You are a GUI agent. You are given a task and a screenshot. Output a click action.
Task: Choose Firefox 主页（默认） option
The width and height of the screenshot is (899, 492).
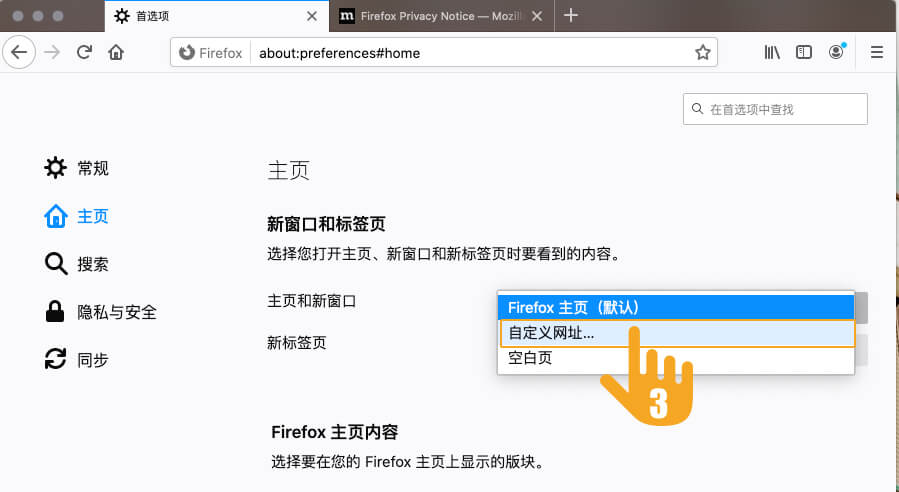(676, 307)
